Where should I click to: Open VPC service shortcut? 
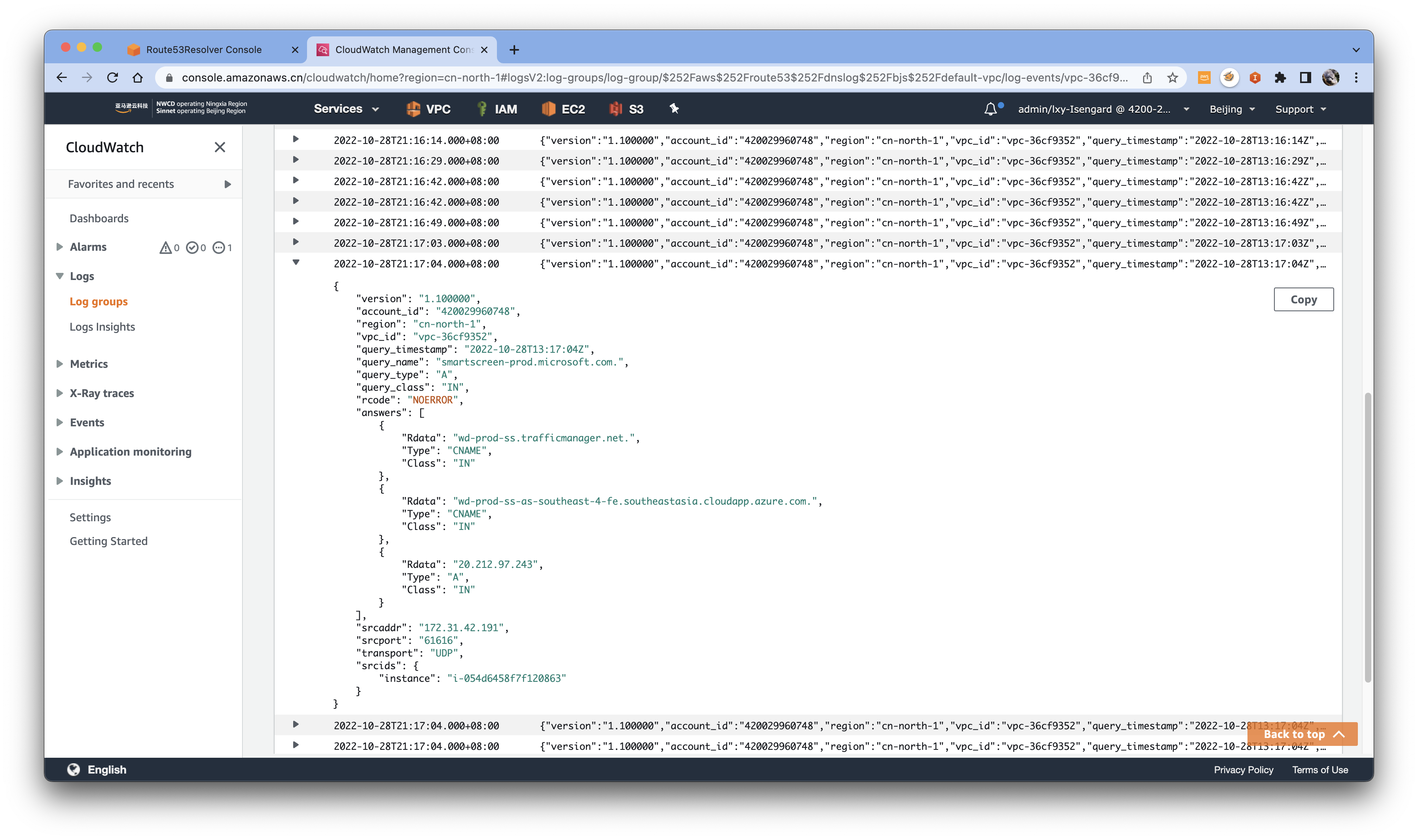click(x=428, y=109)
